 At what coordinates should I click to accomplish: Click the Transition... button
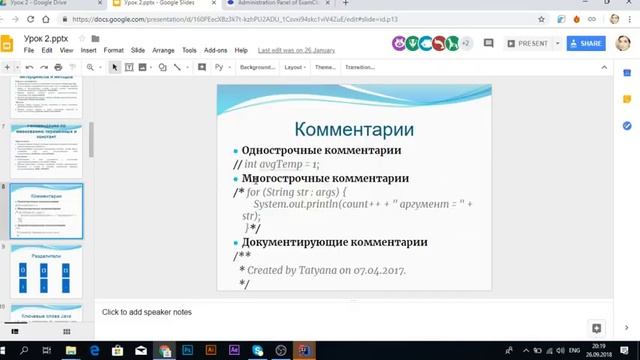click(360, 67)
